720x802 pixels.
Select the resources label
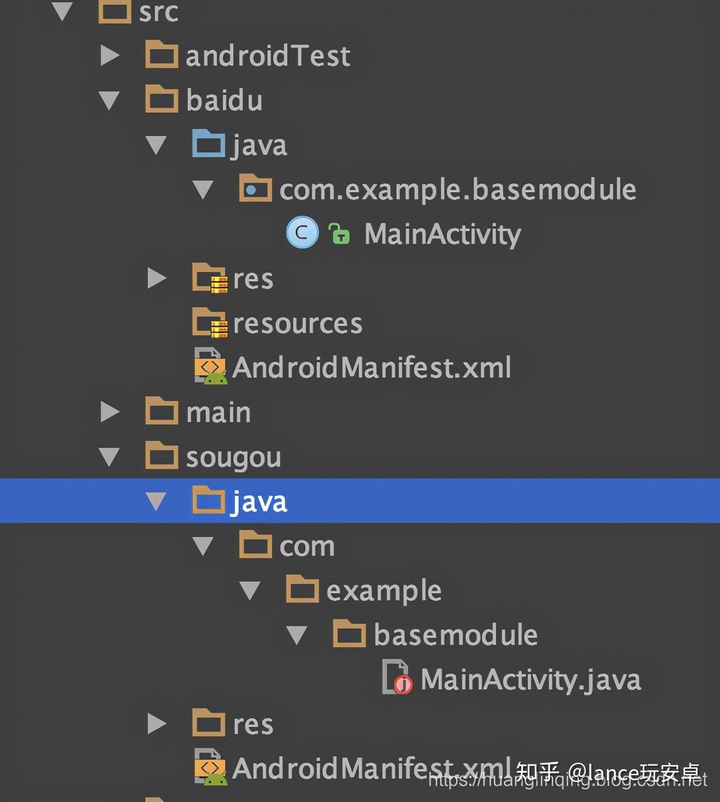(298, 324)
